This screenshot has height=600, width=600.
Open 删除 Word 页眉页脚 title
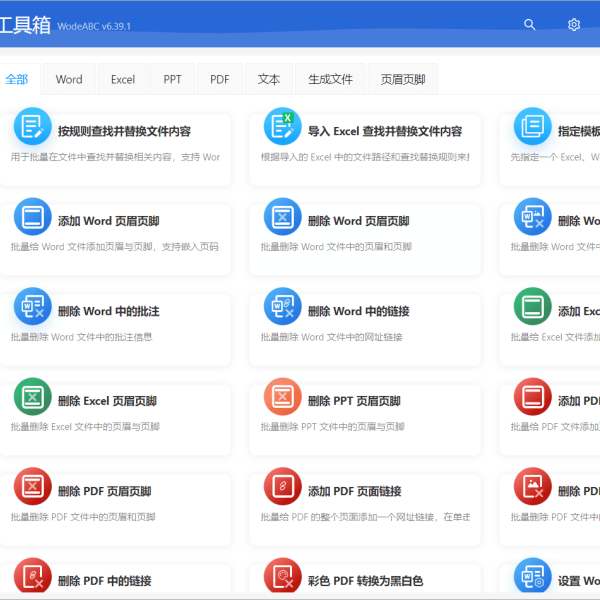(x=359, y=221)
